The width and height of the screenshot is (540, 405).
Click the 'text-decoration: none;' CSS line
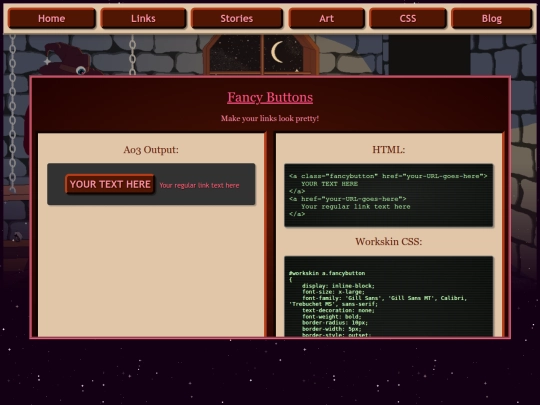338,311
